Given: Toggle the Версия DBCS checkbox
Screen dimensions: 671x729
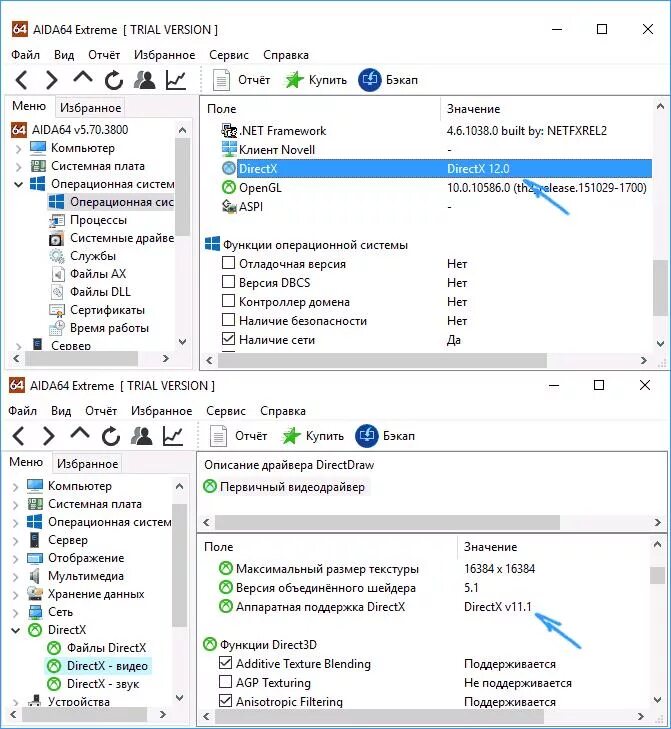Looking at the screenshot, I should (x=228, y=282).
